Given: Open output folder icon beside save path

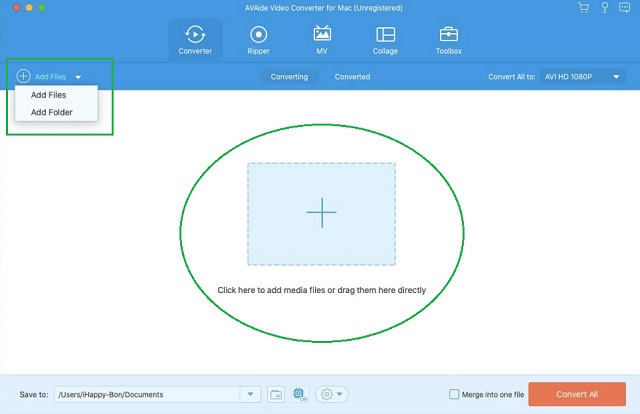Looking at the screenshot, I should [276, 394].
